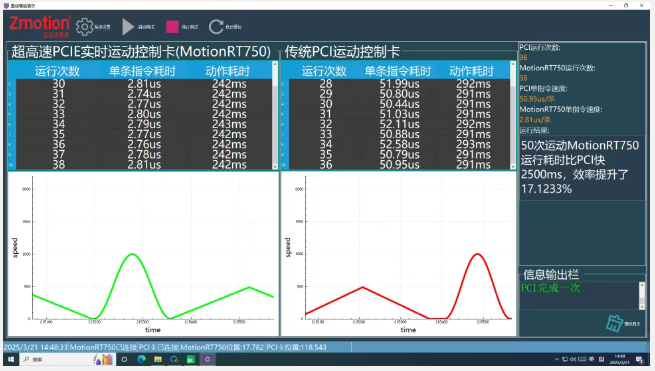655x371 pixels.
Task: Click the 单条指令耗时 header in PCI table
Action: coord(398,71)
